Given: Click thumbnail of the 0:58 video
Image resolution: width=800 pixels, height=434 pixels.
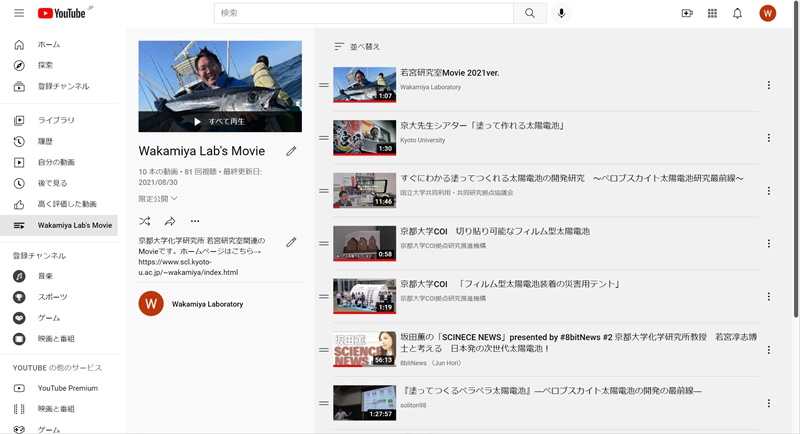Looking at the screenshot, I should [364, 243].
